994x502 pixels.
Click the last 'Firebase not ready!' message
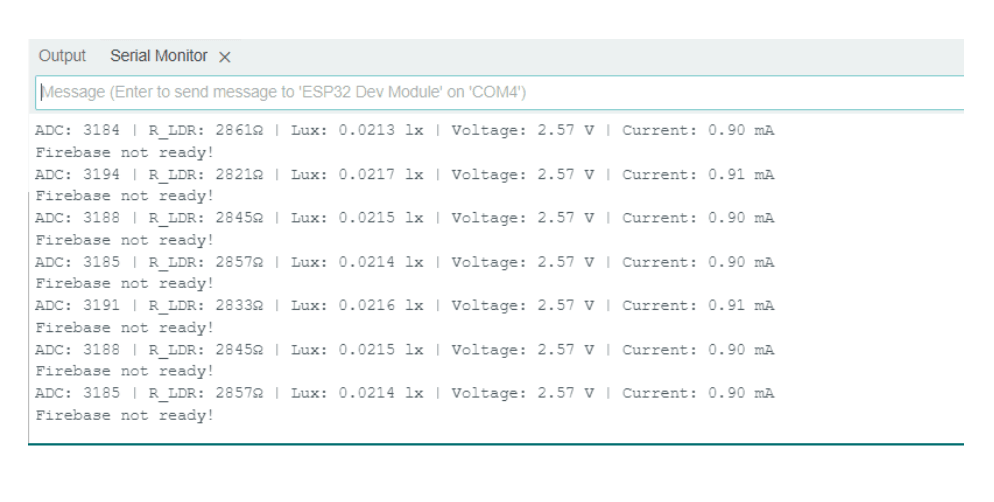coord(125,415)
